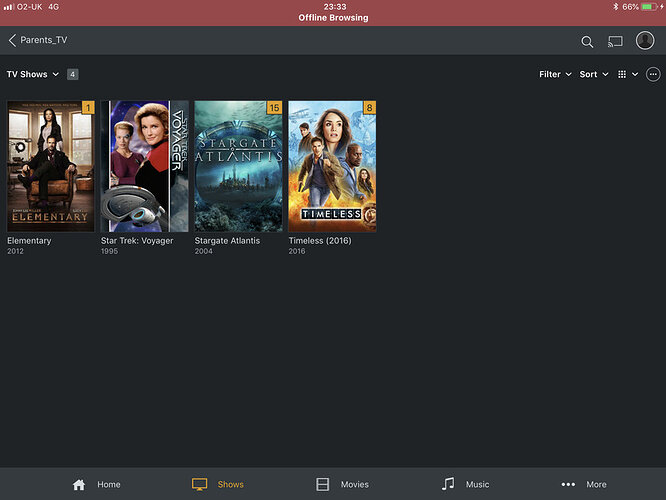
Task: Tap the O2-UK carrier label
Action: [x=29, y=7]
